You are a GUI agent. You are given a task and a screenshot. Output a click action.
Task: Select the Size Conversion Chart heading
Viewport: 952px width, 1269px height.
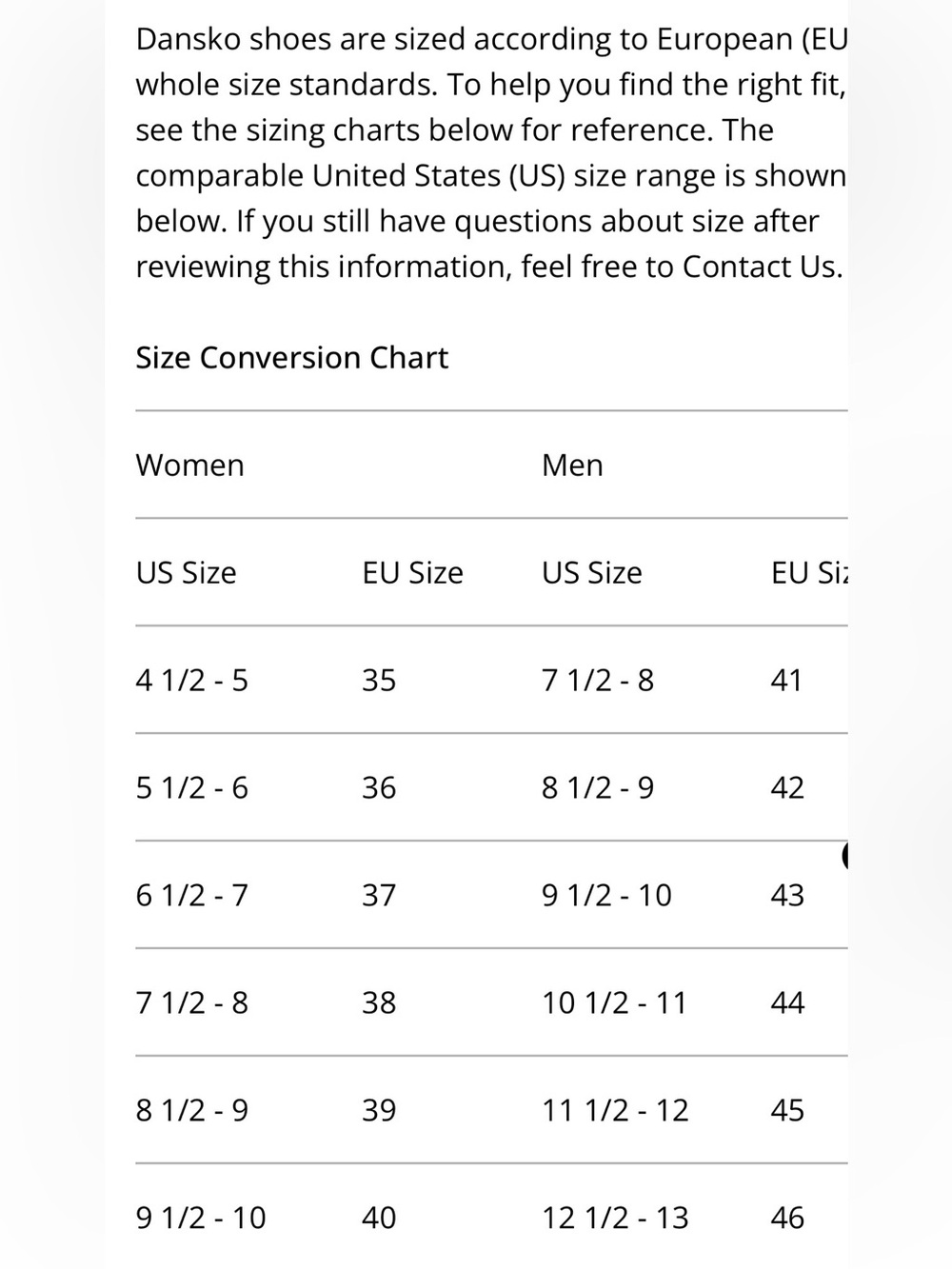[x=291, y=358]
